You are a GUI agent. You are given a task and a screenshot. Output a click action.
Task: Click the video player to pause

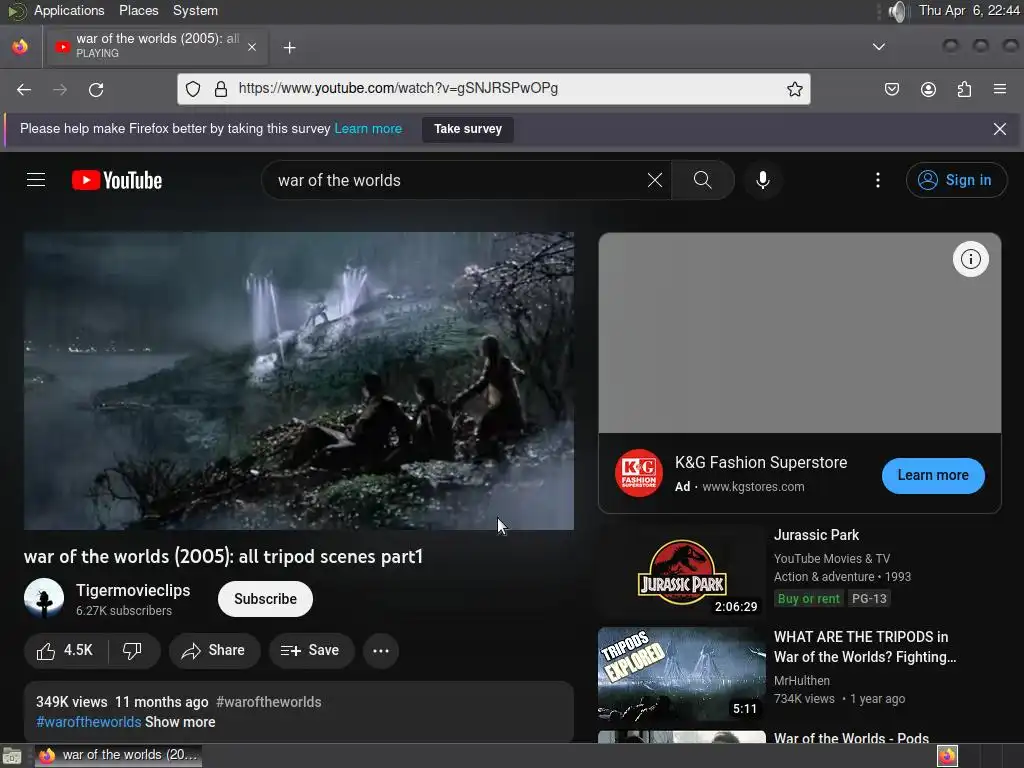coord(299,381)
